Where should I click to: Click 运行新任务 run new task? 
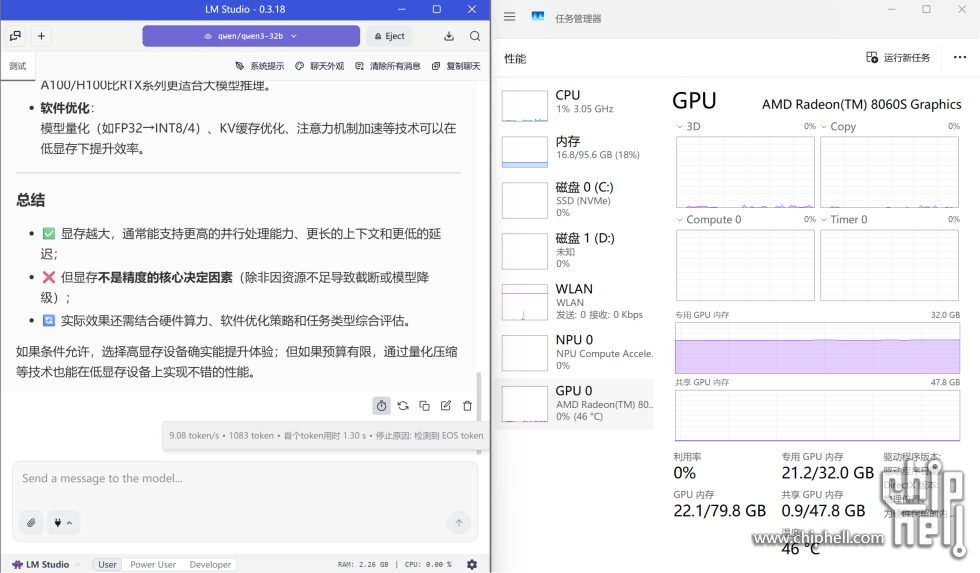click(898, 57)
